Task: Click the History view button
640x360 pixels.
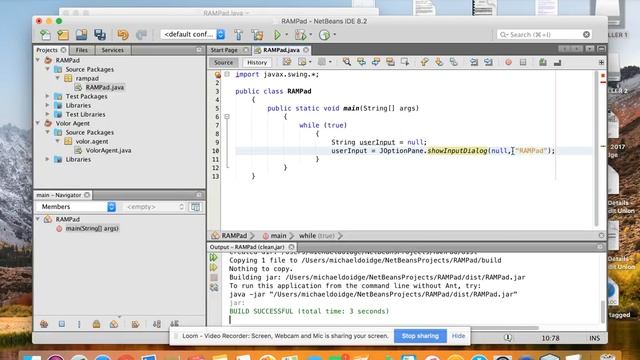Action: coord(257,62)
